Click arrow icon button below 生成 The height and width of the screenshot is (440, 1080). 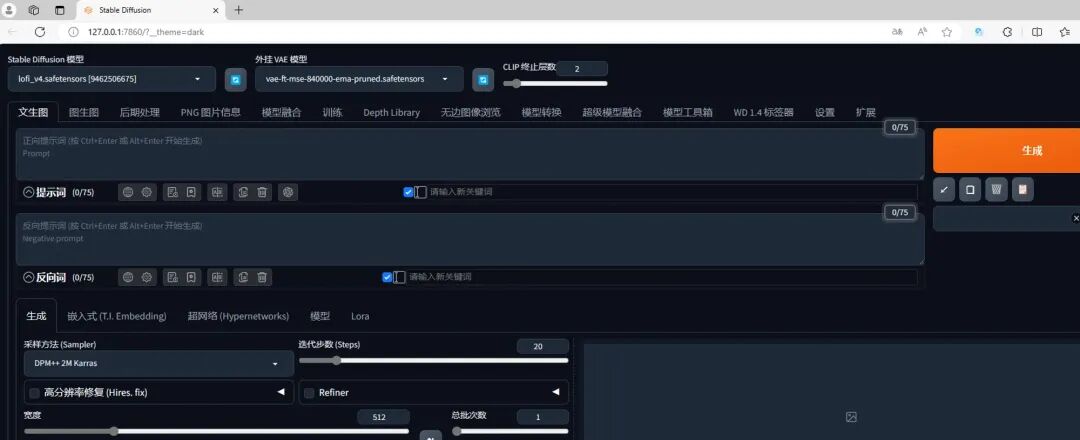(944, 189)
